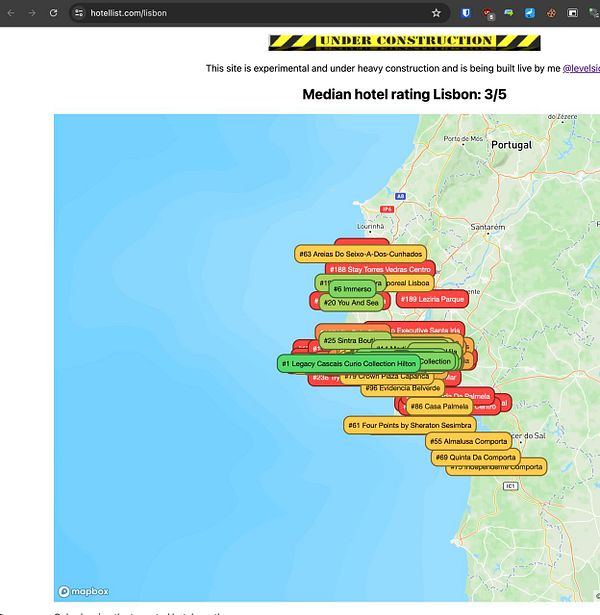Screen dimensions: 600x615
Task: Select the #20 You And Sea marker
Action: pos(351,303)
